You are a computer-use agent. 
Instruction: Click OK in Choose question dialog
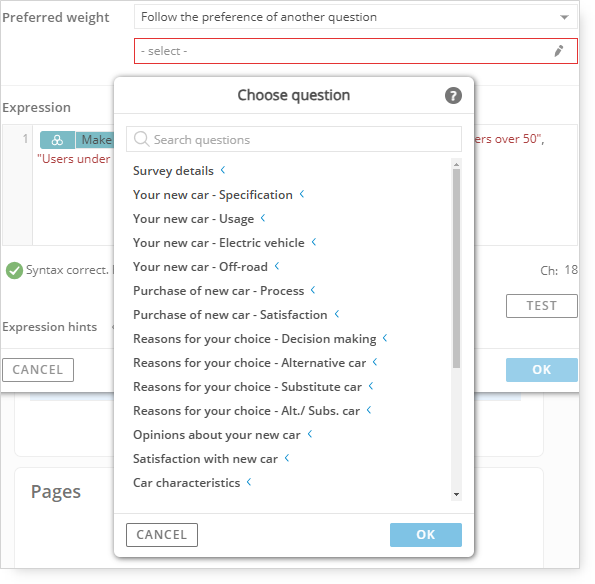click(x=426, y=535)
